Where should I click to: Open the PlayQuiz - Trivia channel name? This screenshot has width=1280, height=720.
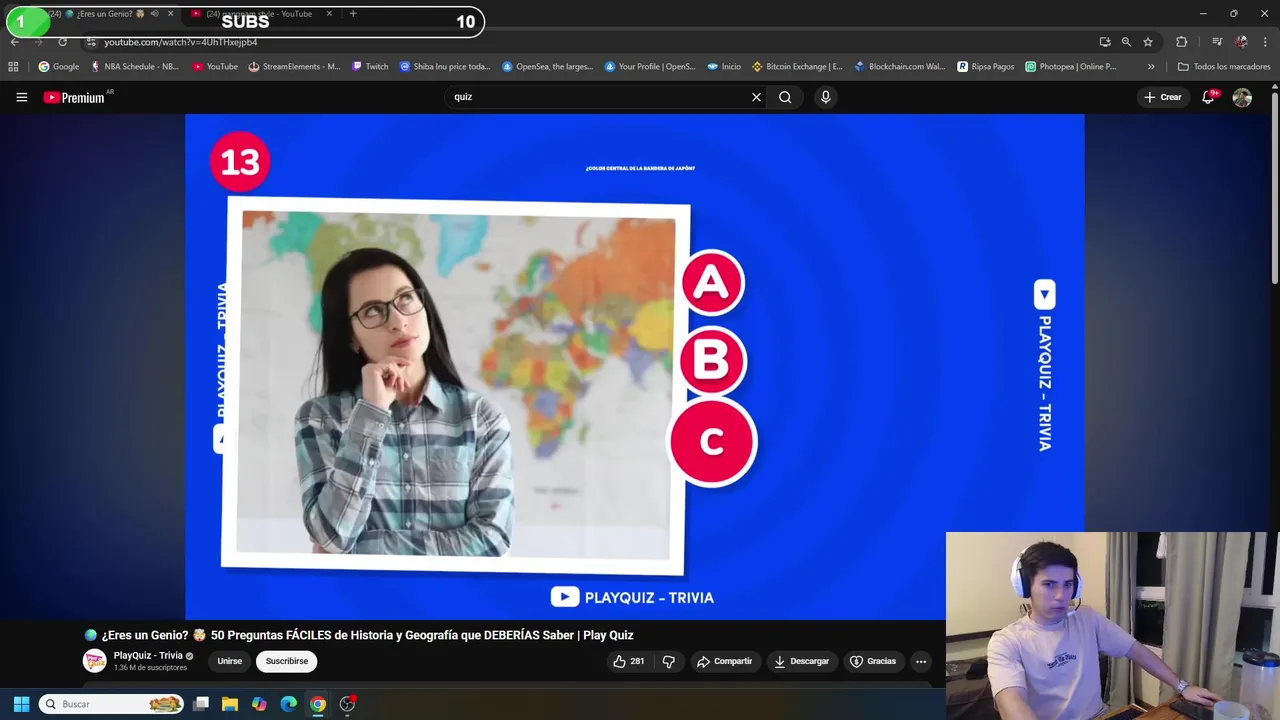(x=148, y=656)
